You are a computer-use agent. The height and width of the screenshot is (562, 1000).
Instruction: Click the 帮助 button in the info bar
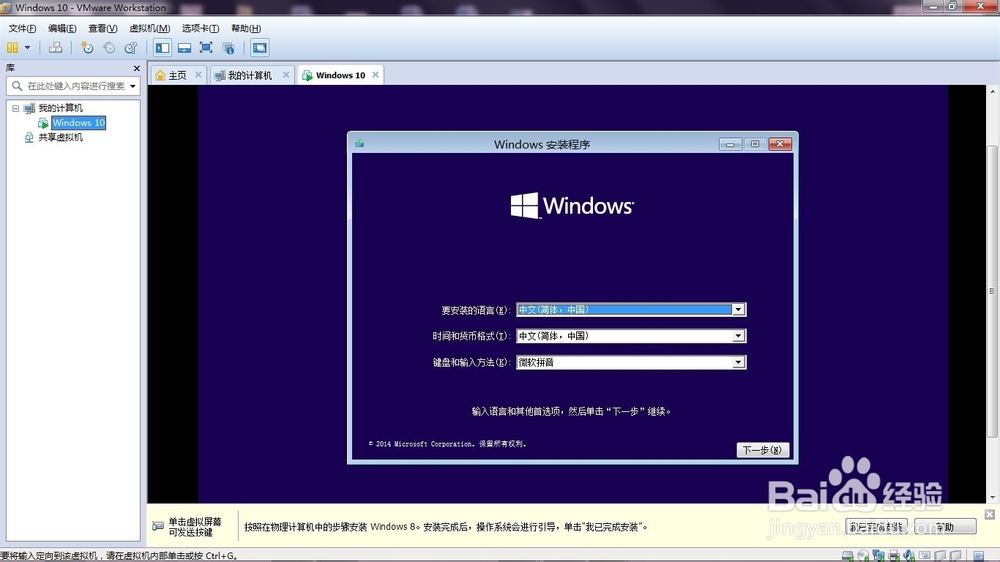coord(944,527)
